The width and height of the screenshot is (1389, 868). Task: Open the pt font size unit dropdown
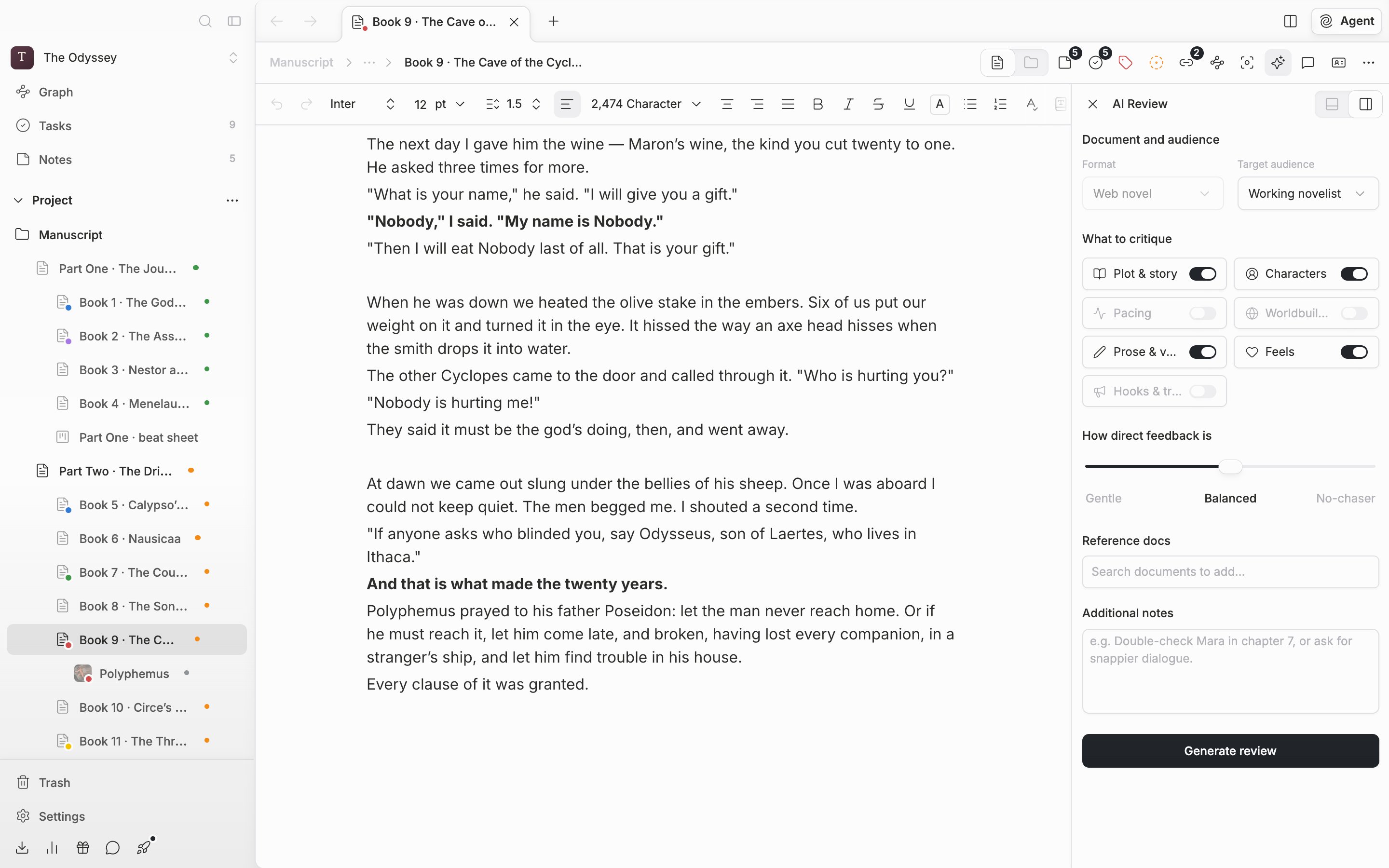click(x=449, y=104)
